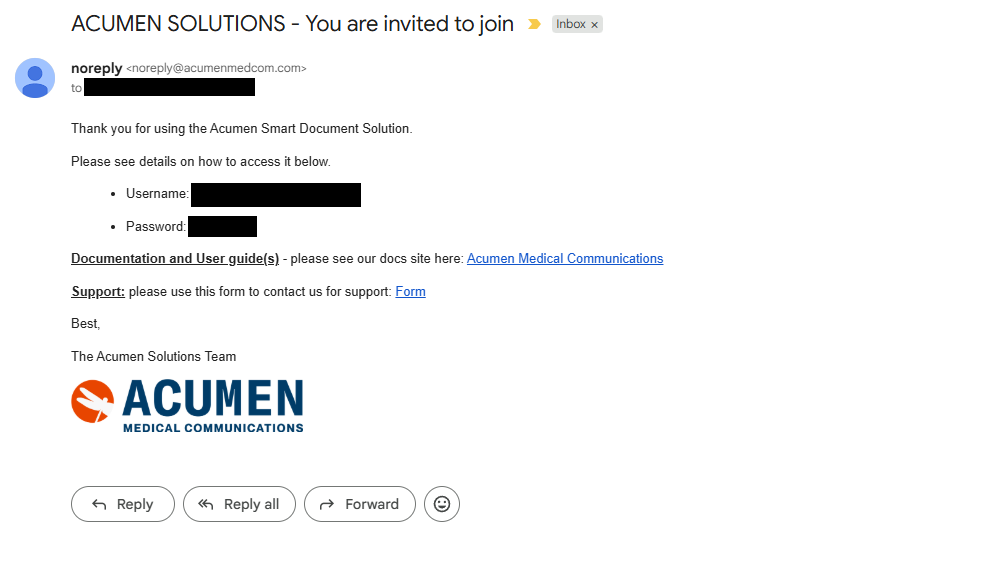The image size is (981, 572).
Task: Click the redacted Username value
Action: 275,194
